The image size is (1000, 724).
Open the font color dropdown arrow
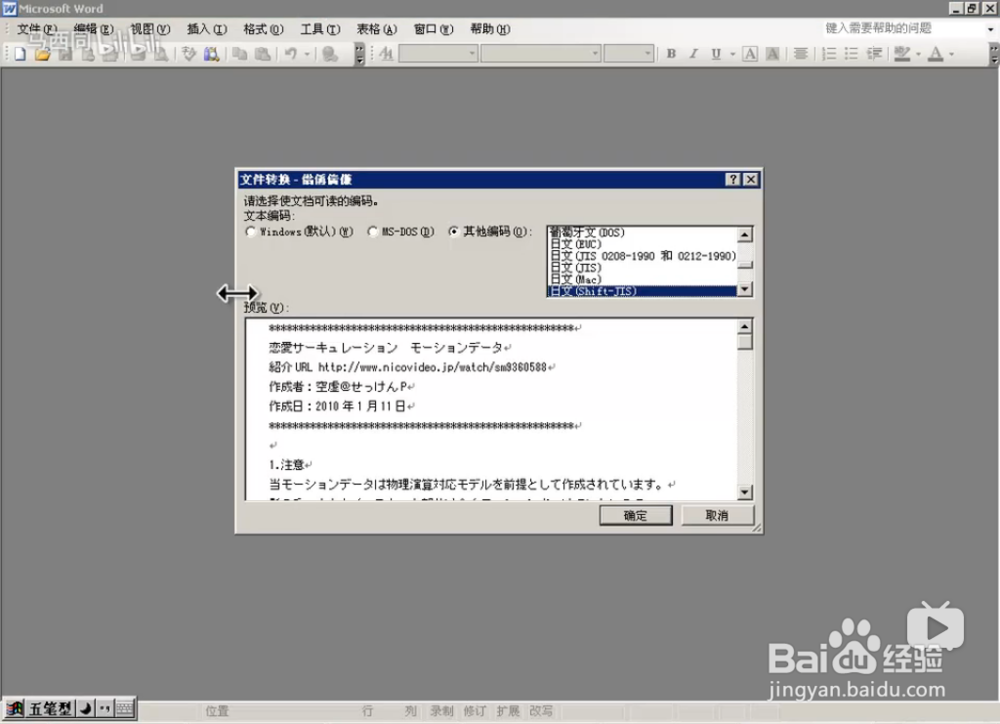[x=951, y=54]
